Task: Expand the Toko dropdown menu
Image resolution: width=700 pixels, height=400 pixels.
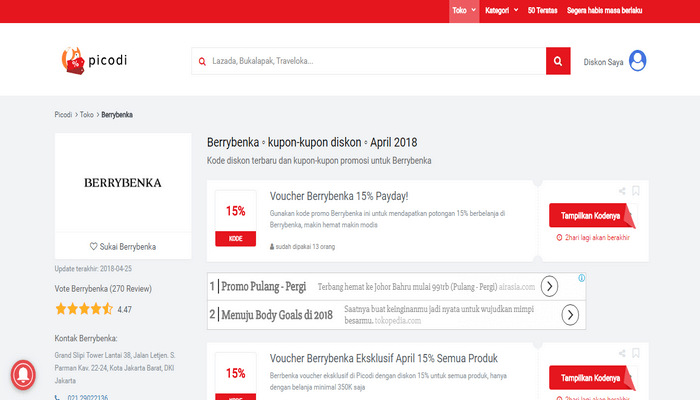Action: 464,11
